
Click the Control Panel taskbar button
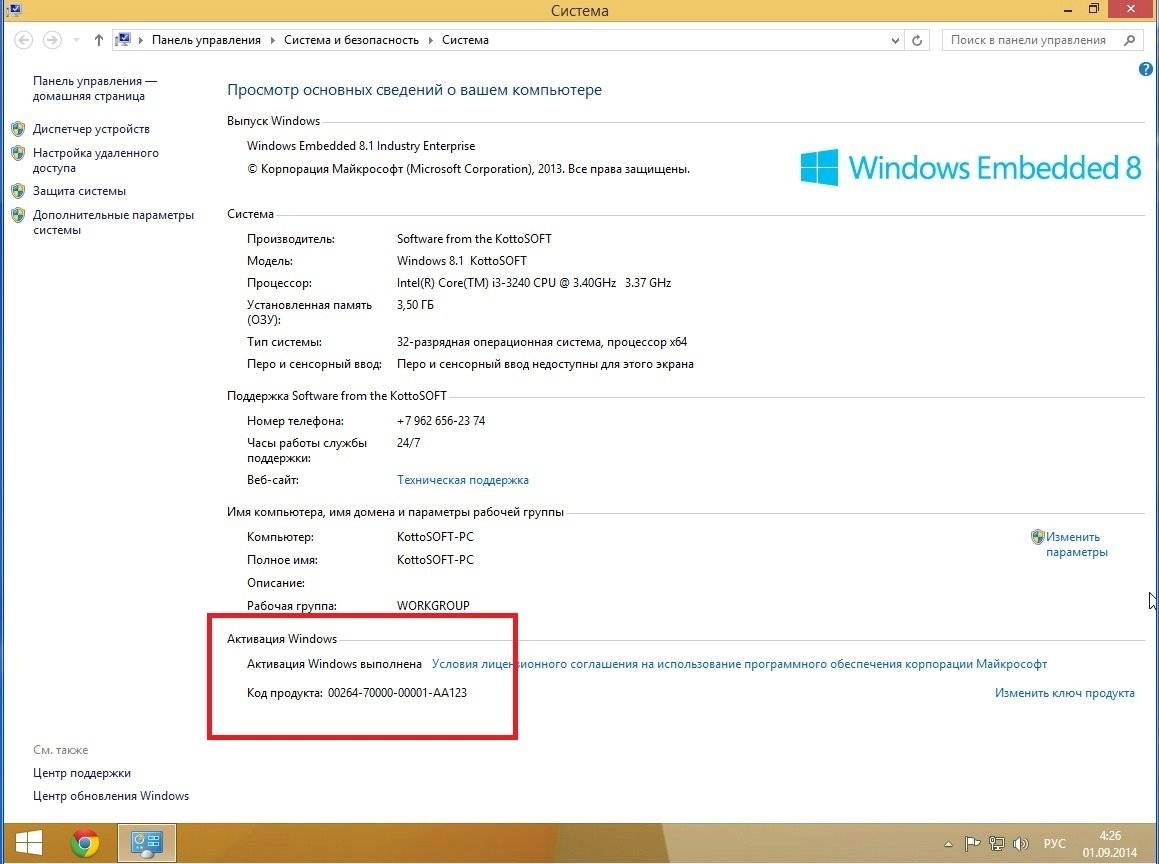tap(146, 843)
